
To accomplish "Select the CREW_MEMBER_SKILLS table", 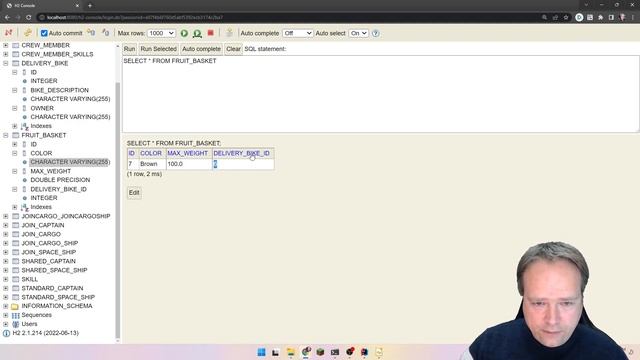I will (57, 54).
